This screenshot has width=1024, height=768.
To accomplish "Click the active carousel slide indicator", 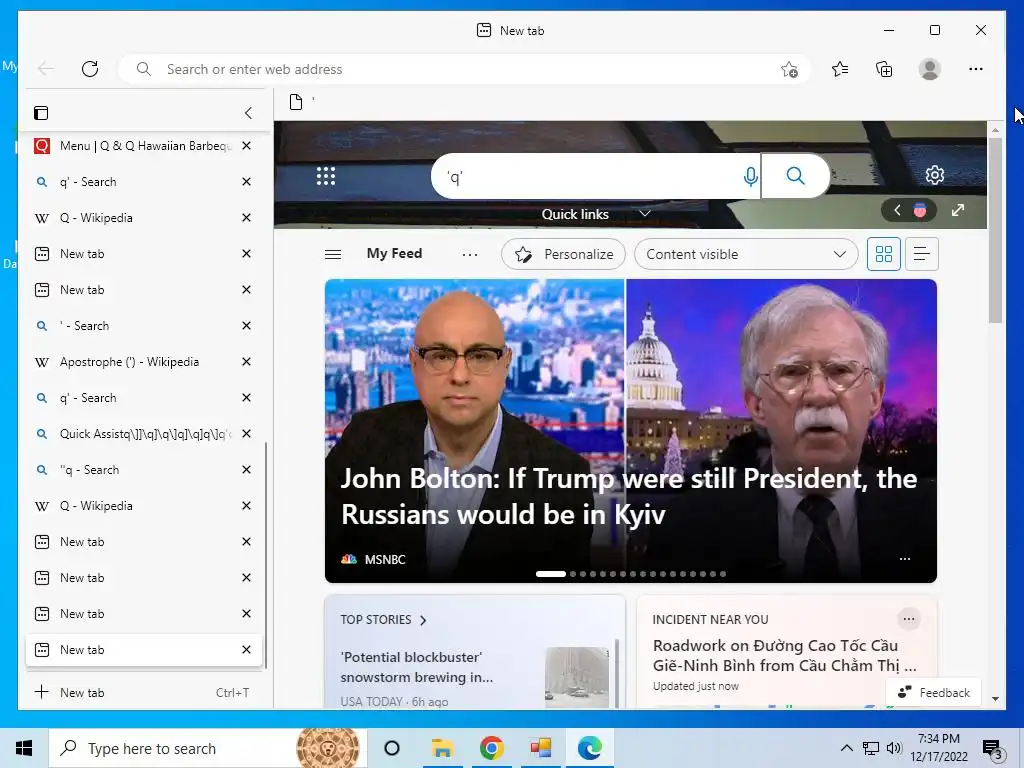I will tap(551, 574).
